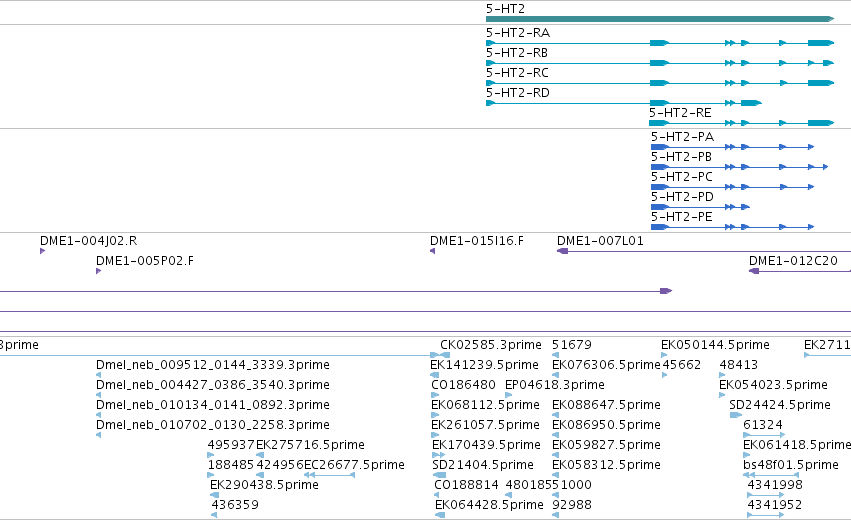Screen dimensions: 851x520
Task: Click the EK141239.5prime feature label
Action: (484, 365)
